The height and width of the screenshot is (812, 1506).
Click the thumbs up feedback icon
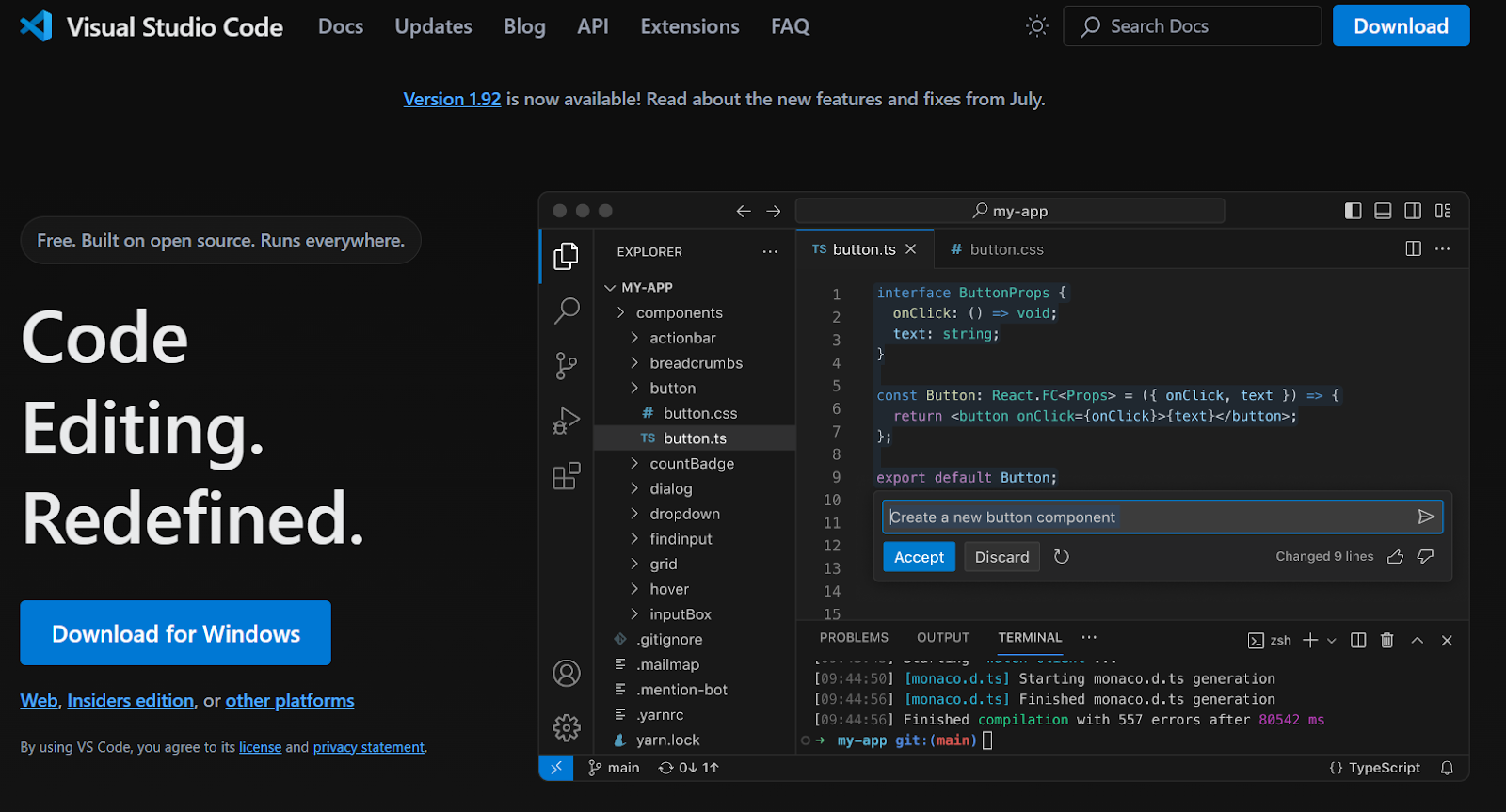(x=1396, y=557)
